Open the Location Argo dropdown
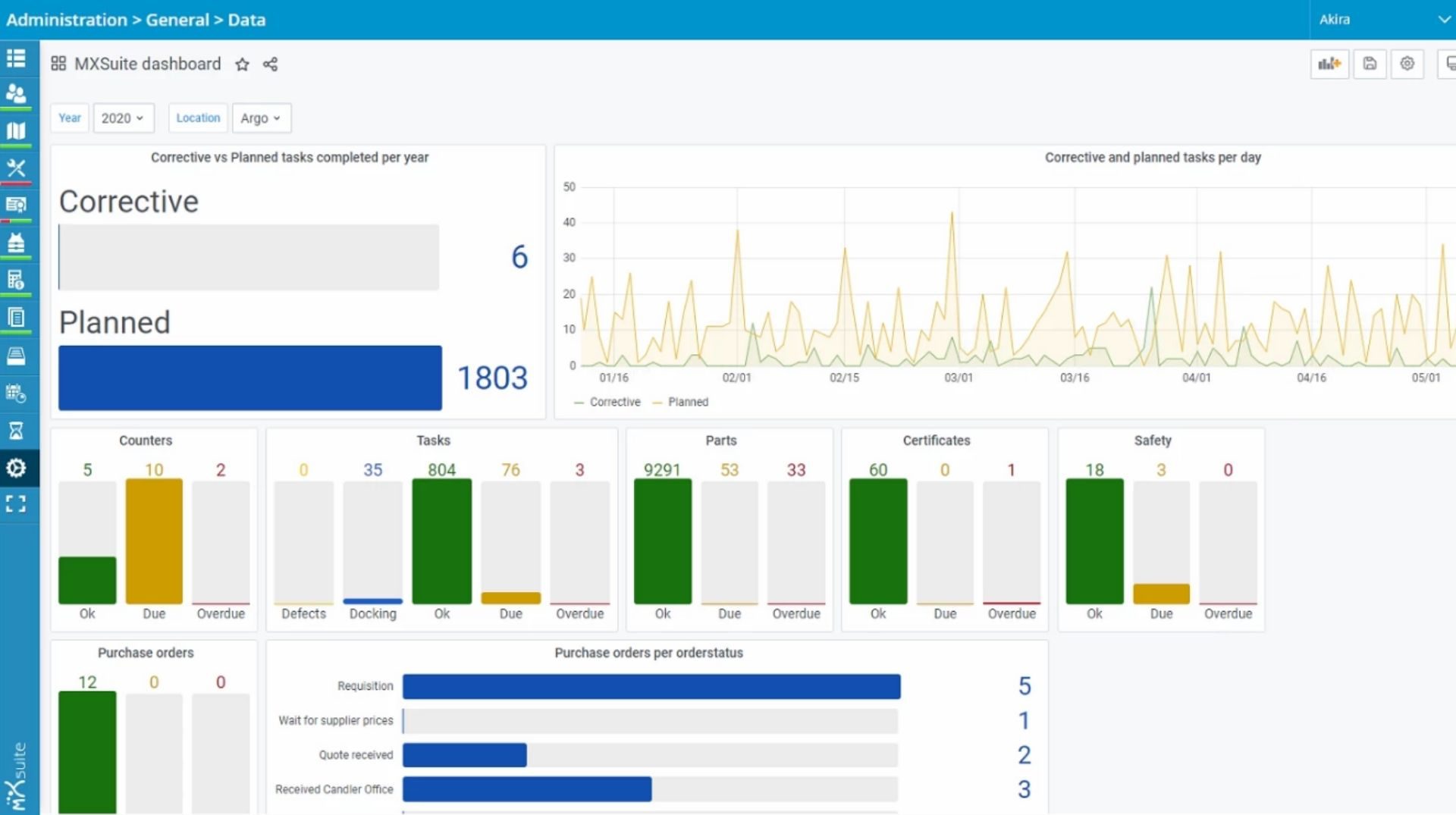The image size is (1456, 815). pos(260,118)
